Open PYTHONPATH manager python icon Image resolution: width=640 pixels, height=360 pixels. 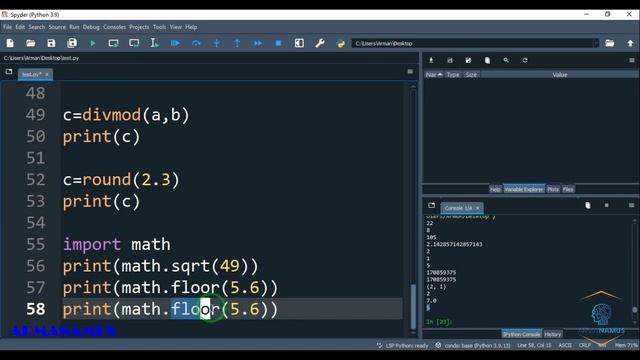(x=340, y=43)
